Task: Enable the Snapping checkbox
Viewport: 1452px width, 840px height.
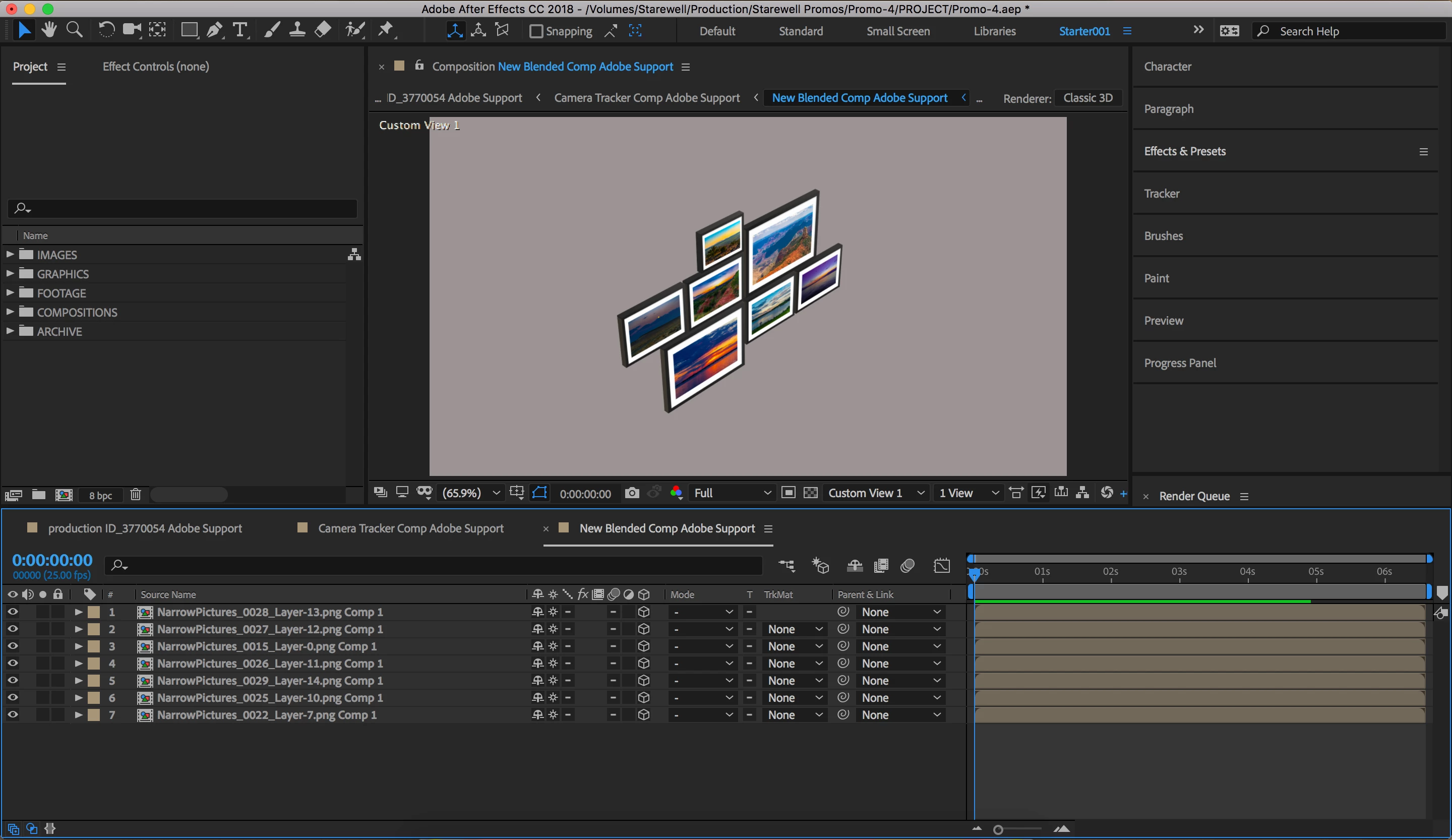Action: click(536, 31)
